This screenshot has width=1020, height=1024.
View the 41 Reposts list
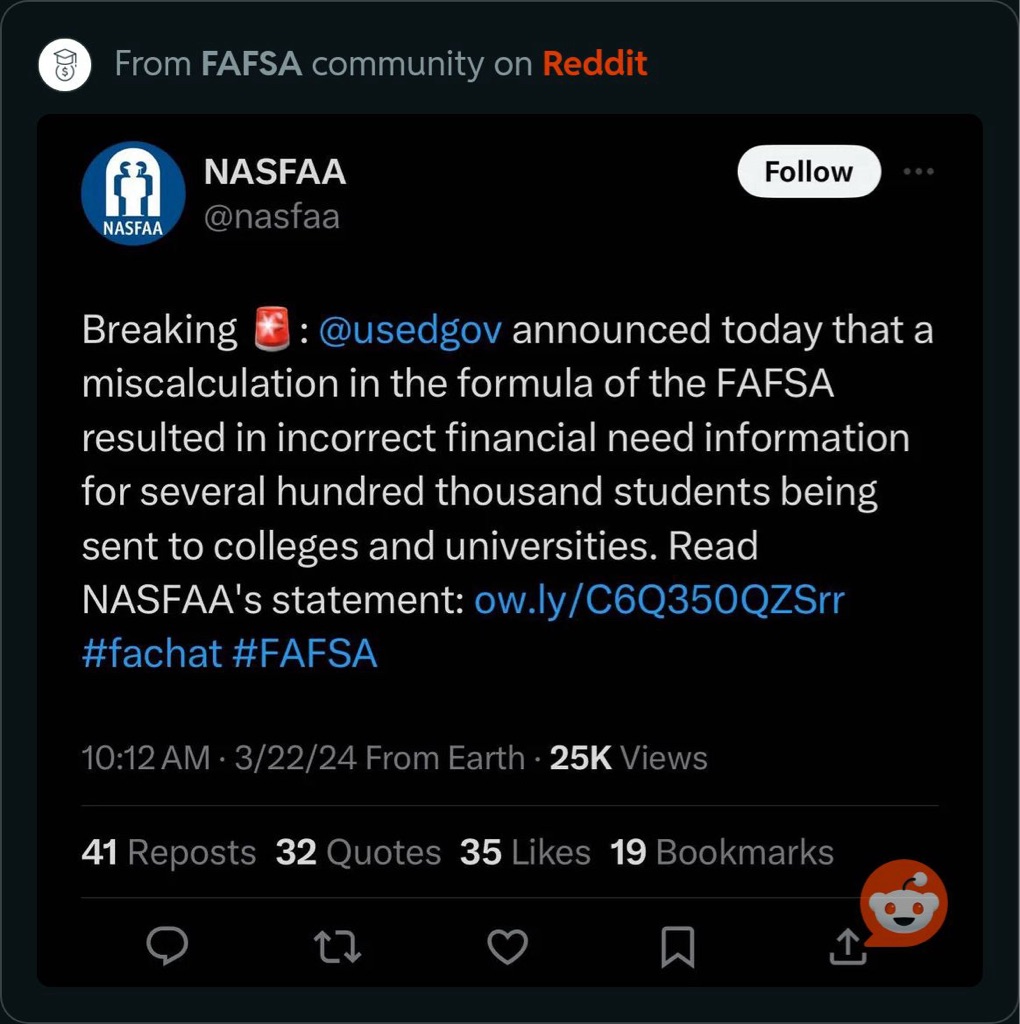(168, 852)
